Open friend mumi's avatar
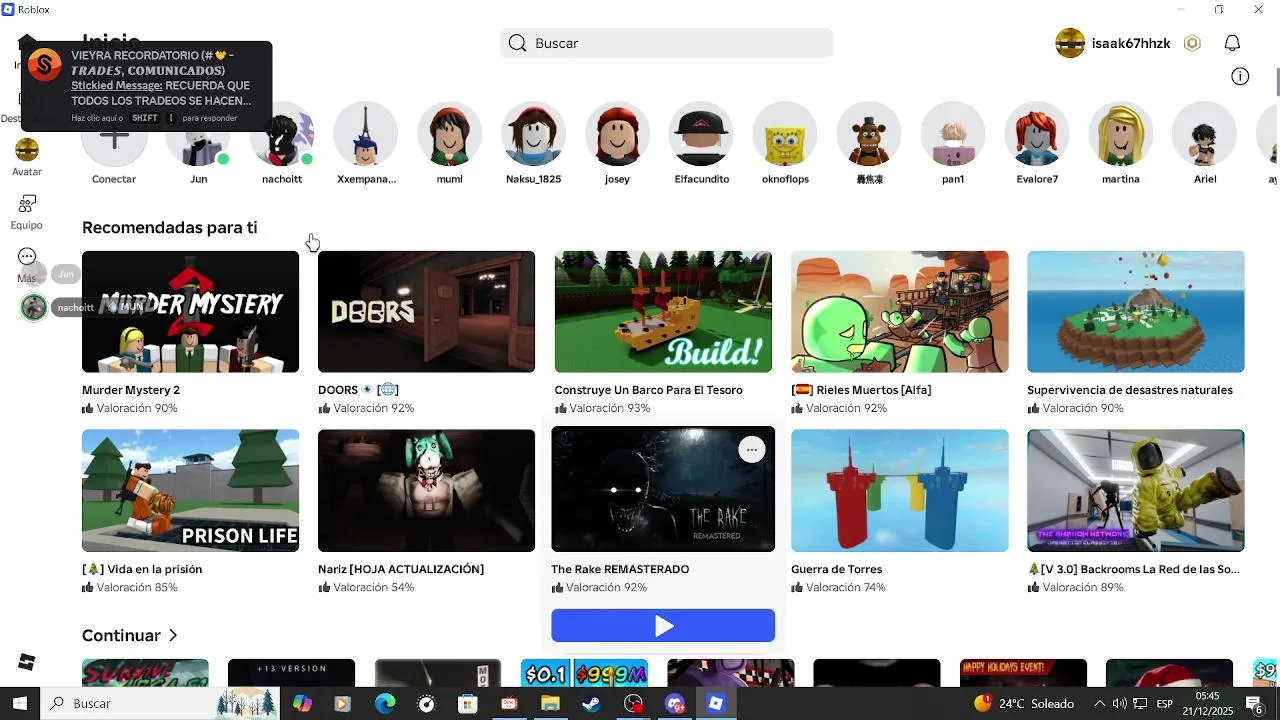Screen dimensions: 1280x720 pyautogui.click(x=450, y=135)
